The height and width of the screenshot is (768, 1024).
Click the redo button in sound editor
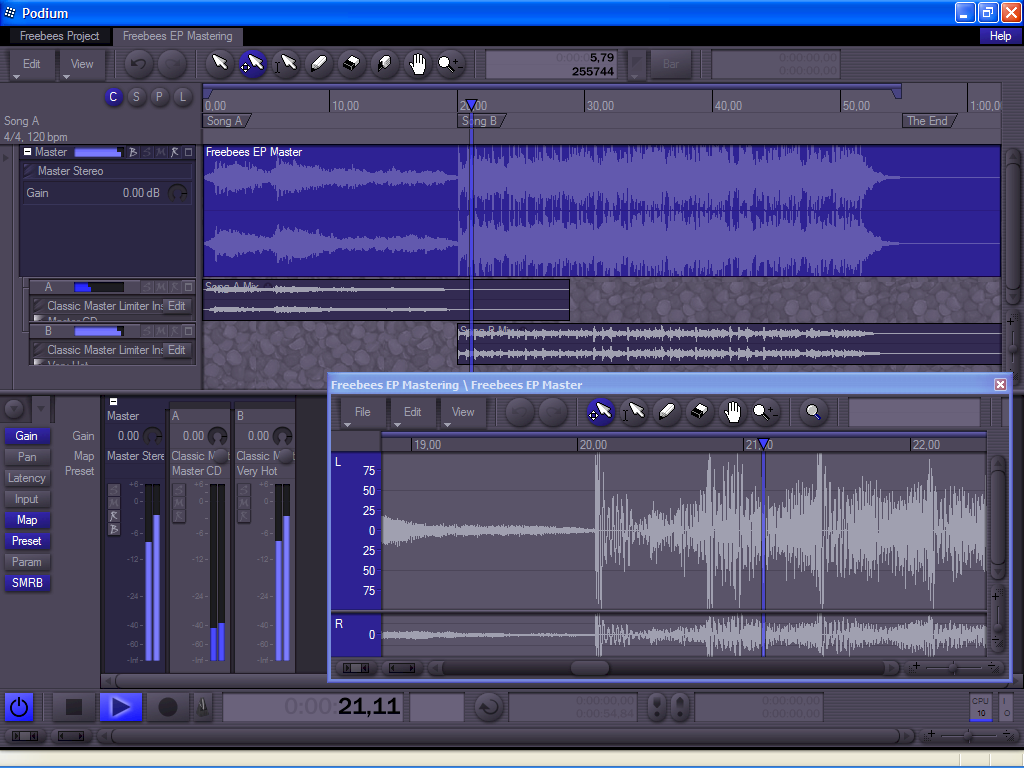click(x=553, y=412)
